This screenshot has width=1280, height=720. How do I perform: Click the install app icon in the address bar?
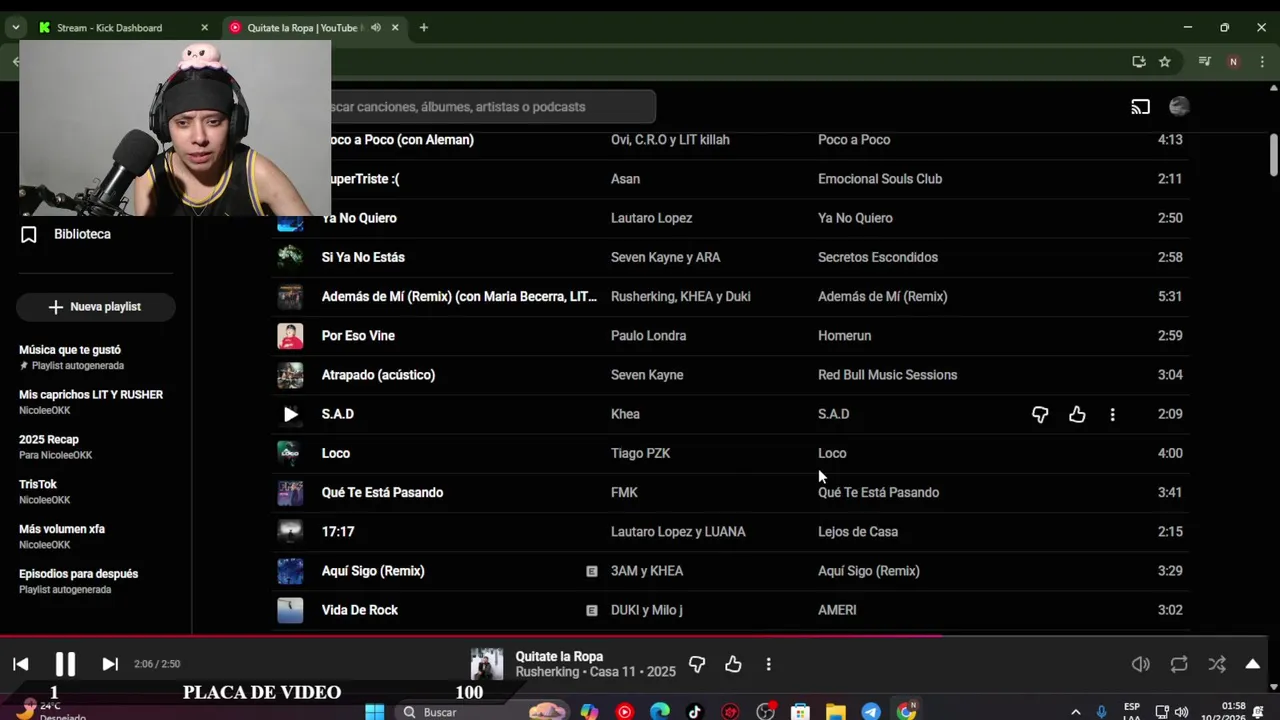click(x=1138, y=62)
